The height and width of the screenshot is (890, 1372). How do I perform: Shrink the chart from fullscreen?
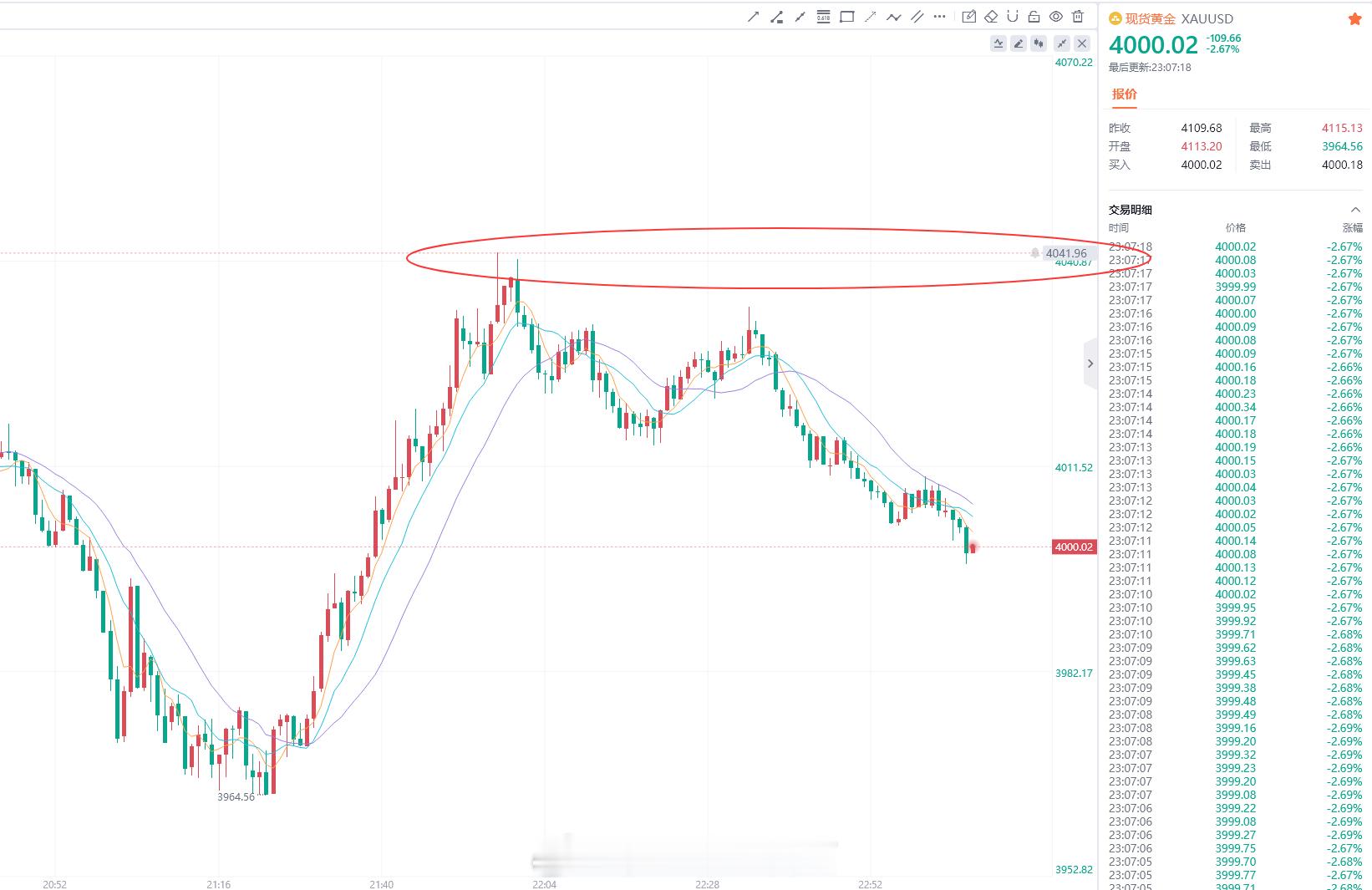(x=1062, y=43)
